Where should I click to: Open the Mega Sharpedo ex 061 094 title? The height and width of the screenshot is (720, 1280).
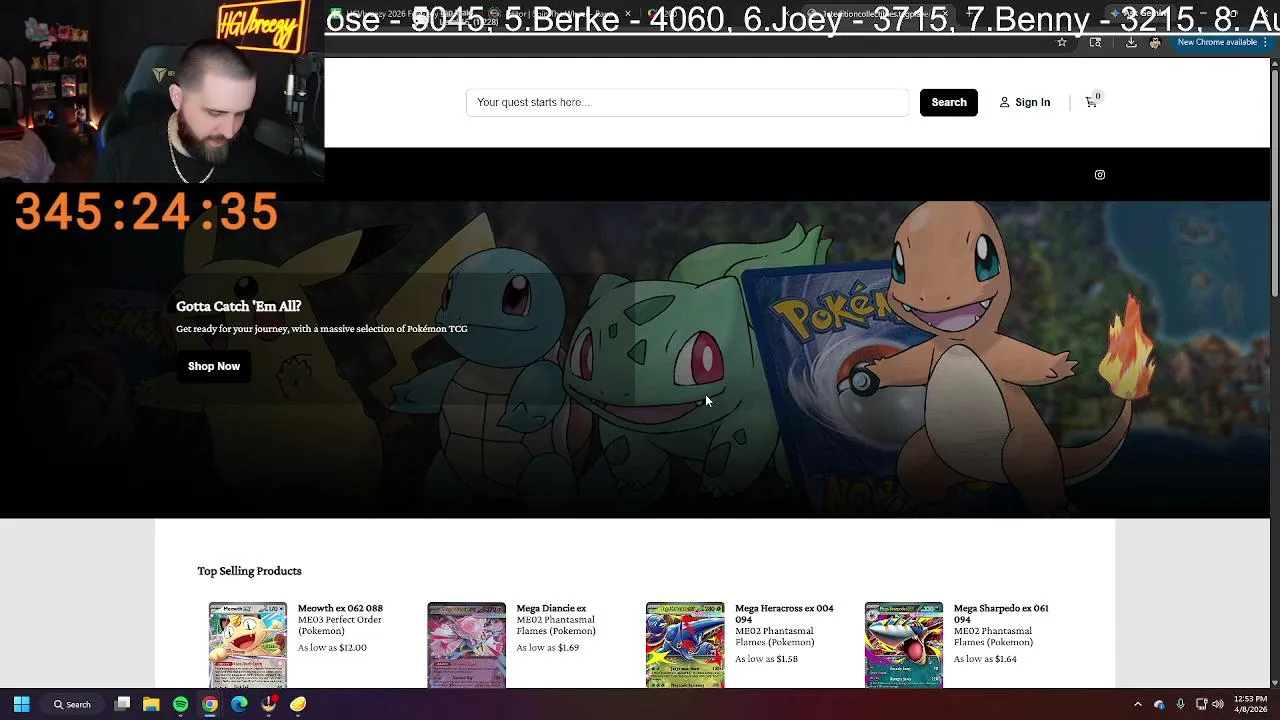click(x=1001, y=614)
